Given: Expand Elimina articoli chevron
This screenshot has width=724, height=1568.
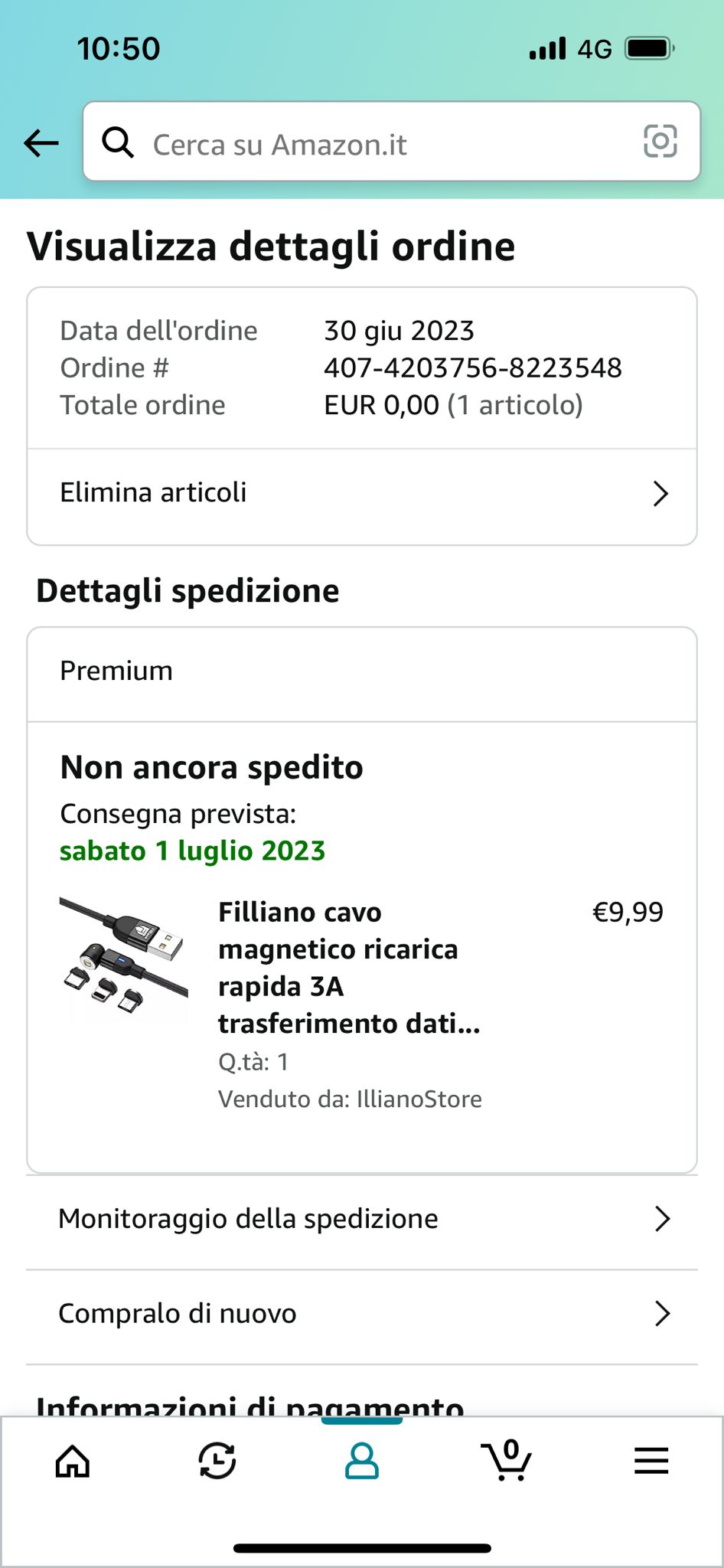Looking at the screenshot, I should pos(660,494).
